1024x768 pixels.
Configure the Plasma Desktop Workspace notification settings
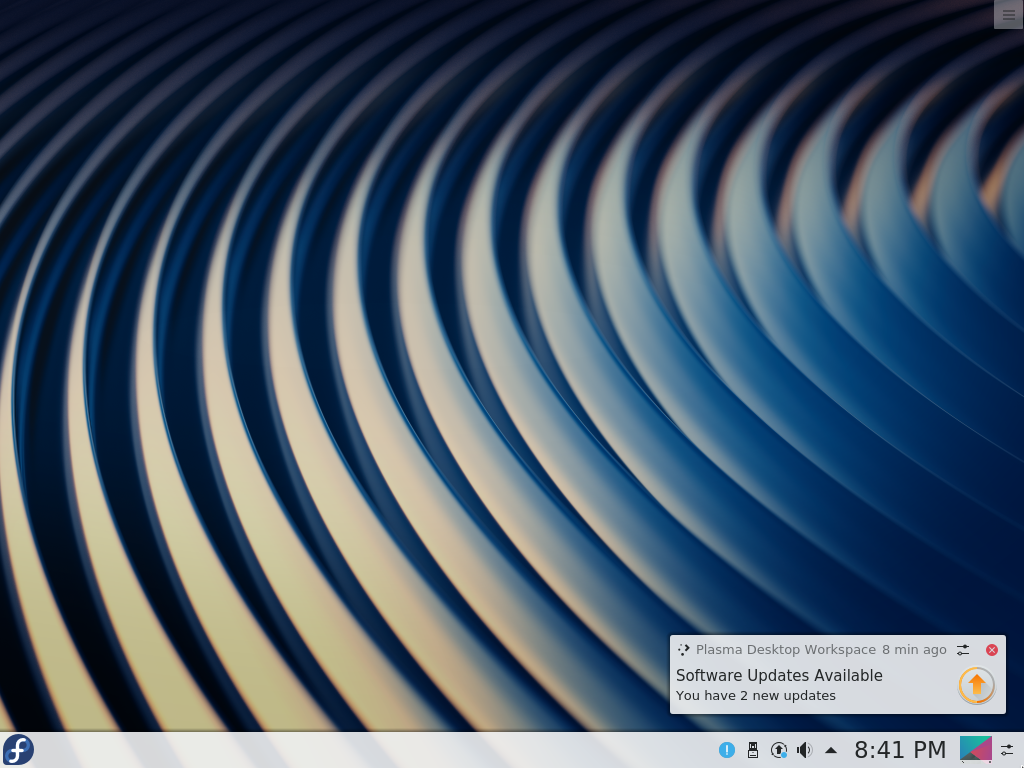pyautogui.click(x=963, y=650)
